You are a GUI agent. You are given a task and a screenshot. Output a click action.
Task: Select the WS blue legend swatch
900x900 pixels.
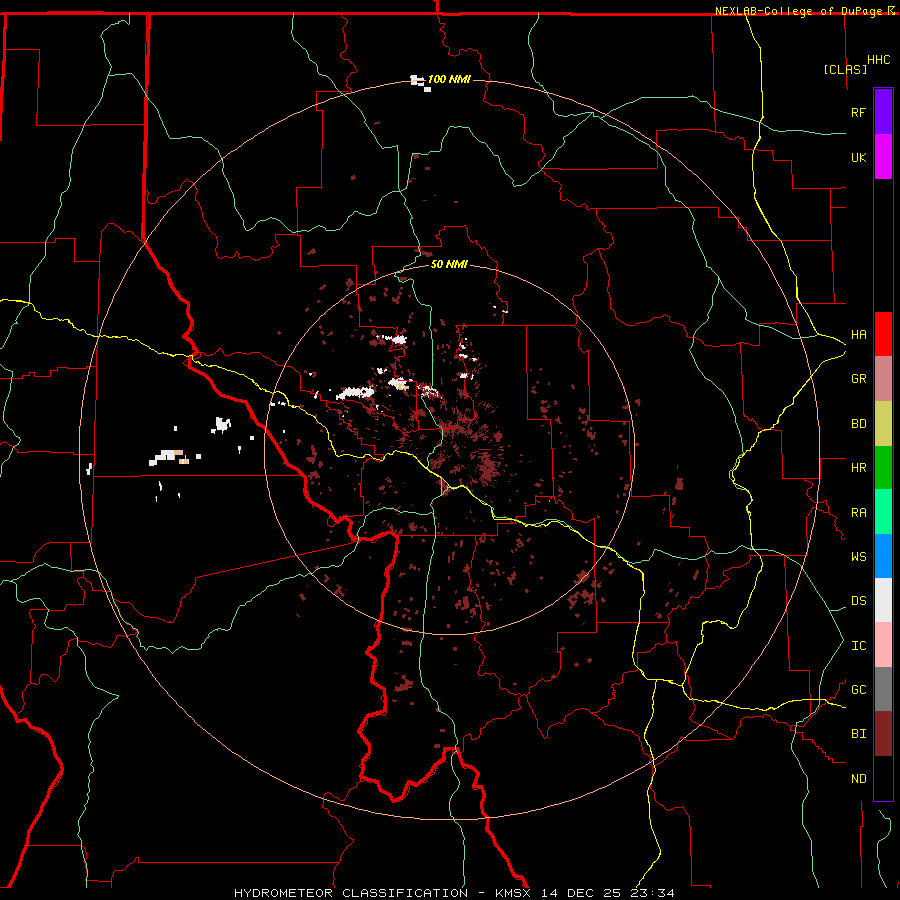(883, 556)
